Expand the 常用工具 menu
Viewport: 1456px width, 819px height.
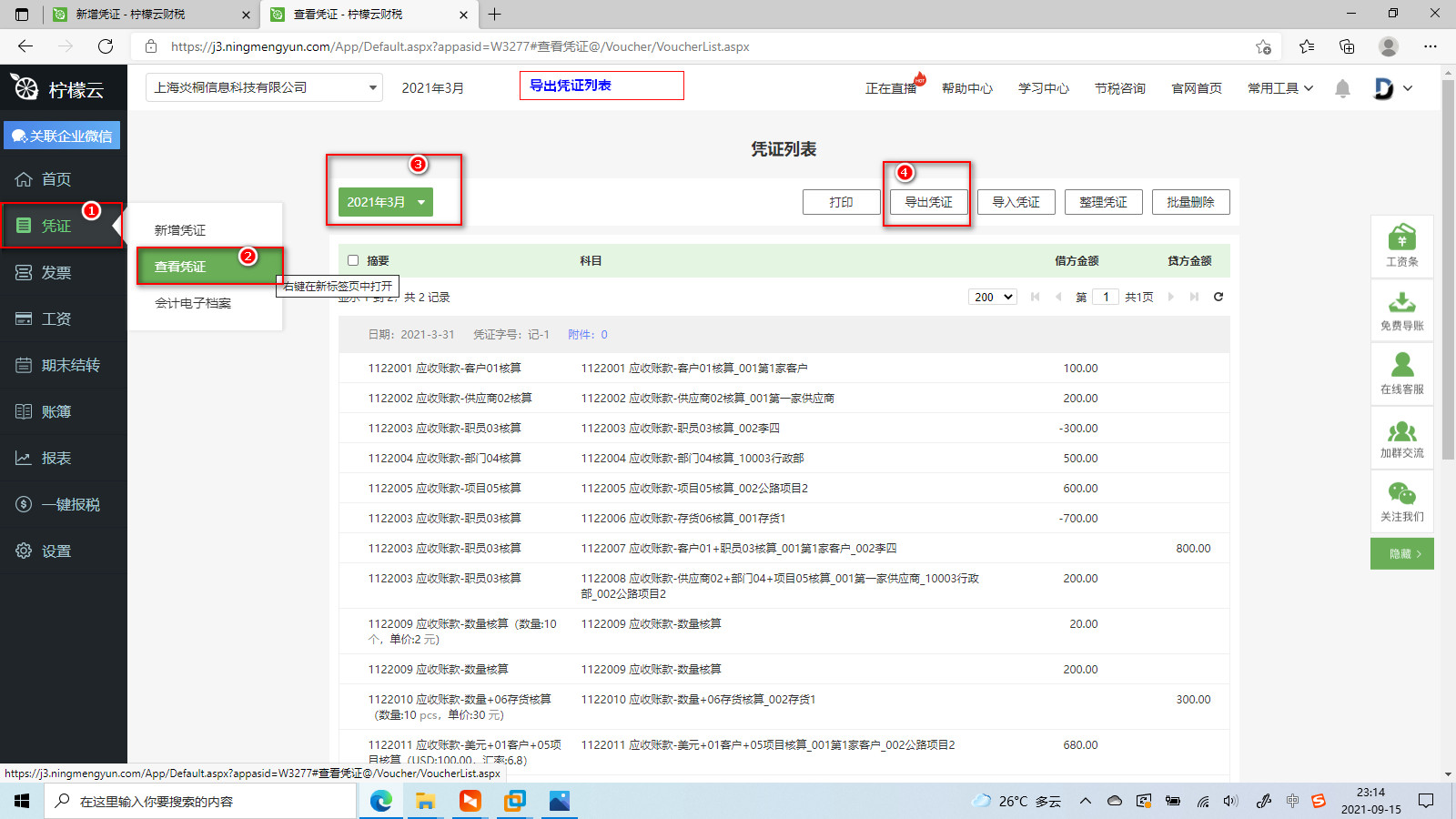click(1279, 88)
